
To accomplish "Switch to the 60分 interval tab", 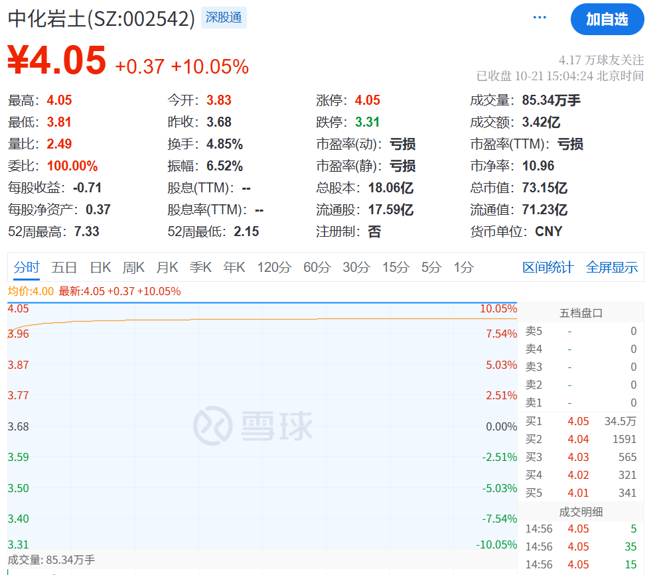I will [316, 267].
